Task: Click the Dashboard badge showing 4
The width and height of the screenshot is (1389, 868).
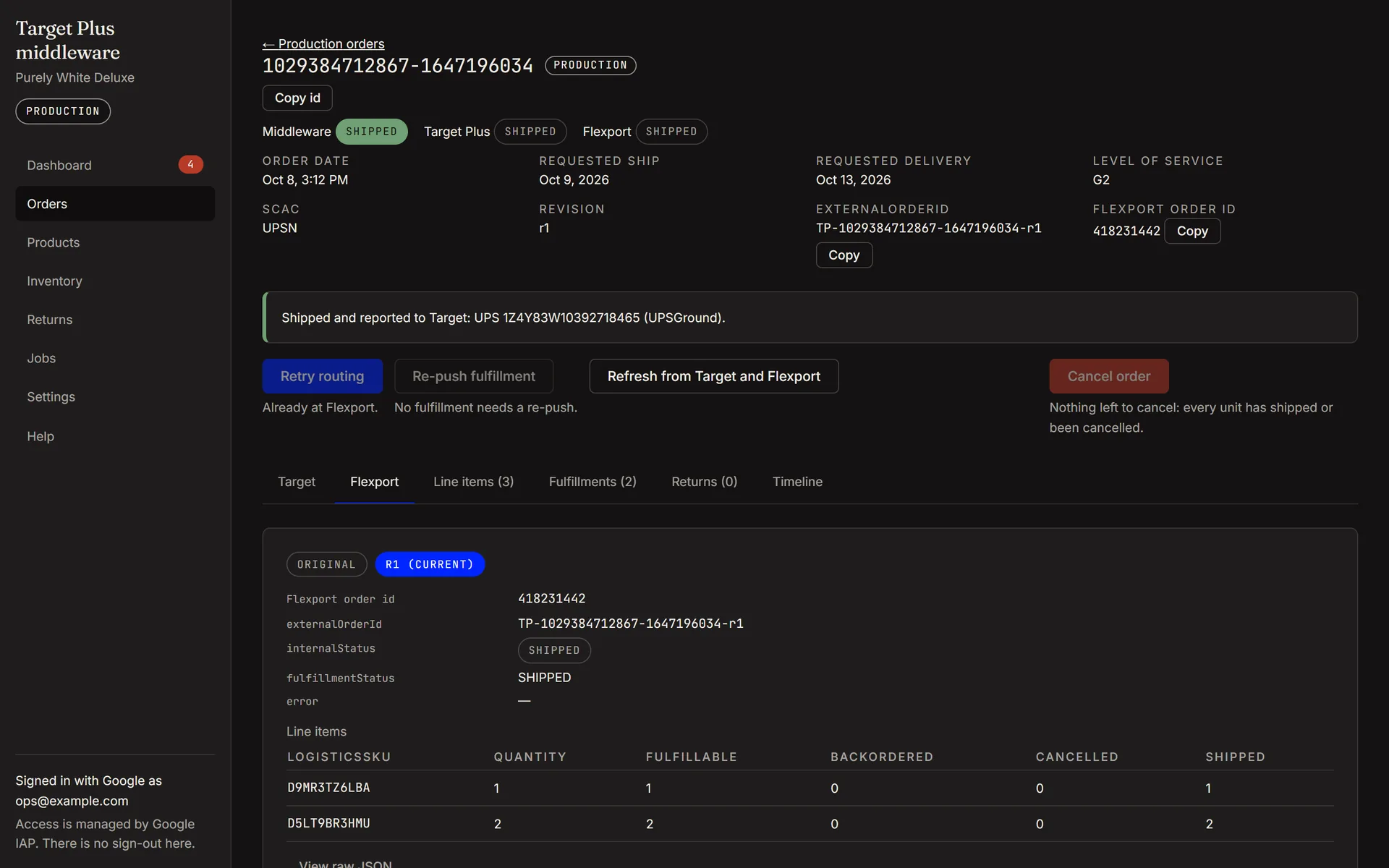Action: pyautogui.click(x=191, y=165)
